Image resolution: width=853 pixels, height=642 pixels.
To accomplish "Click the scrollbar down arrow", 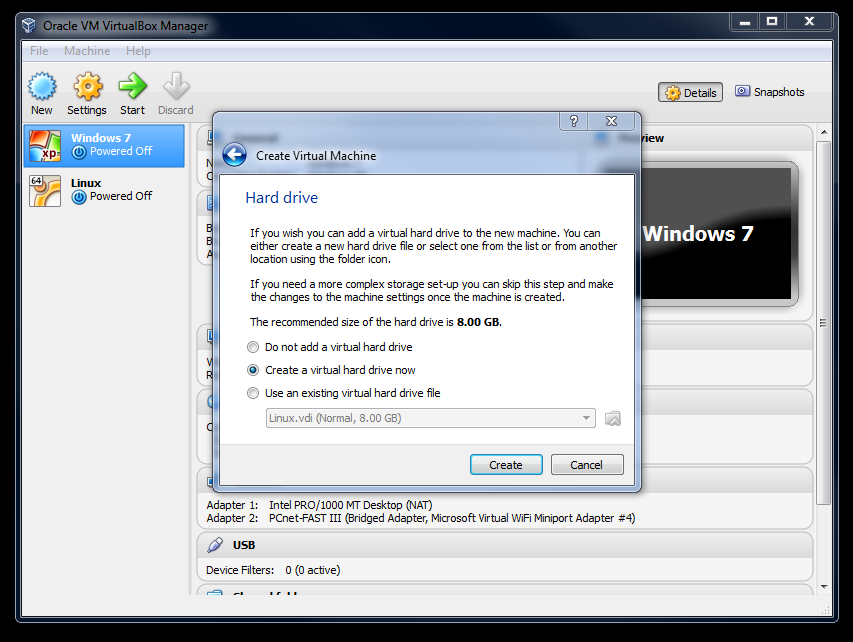I will [824, 587].
